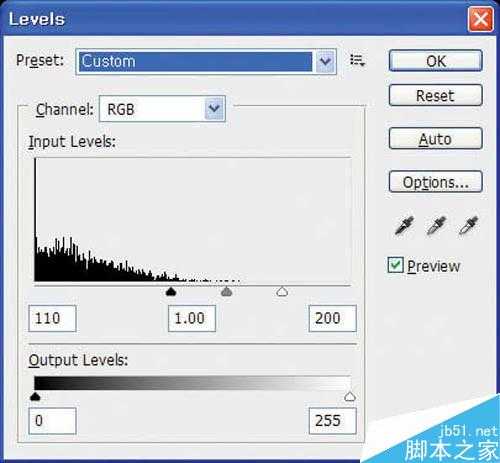Close the Levels dialog
Screen dimensions: 500x463
coord(480,19)
